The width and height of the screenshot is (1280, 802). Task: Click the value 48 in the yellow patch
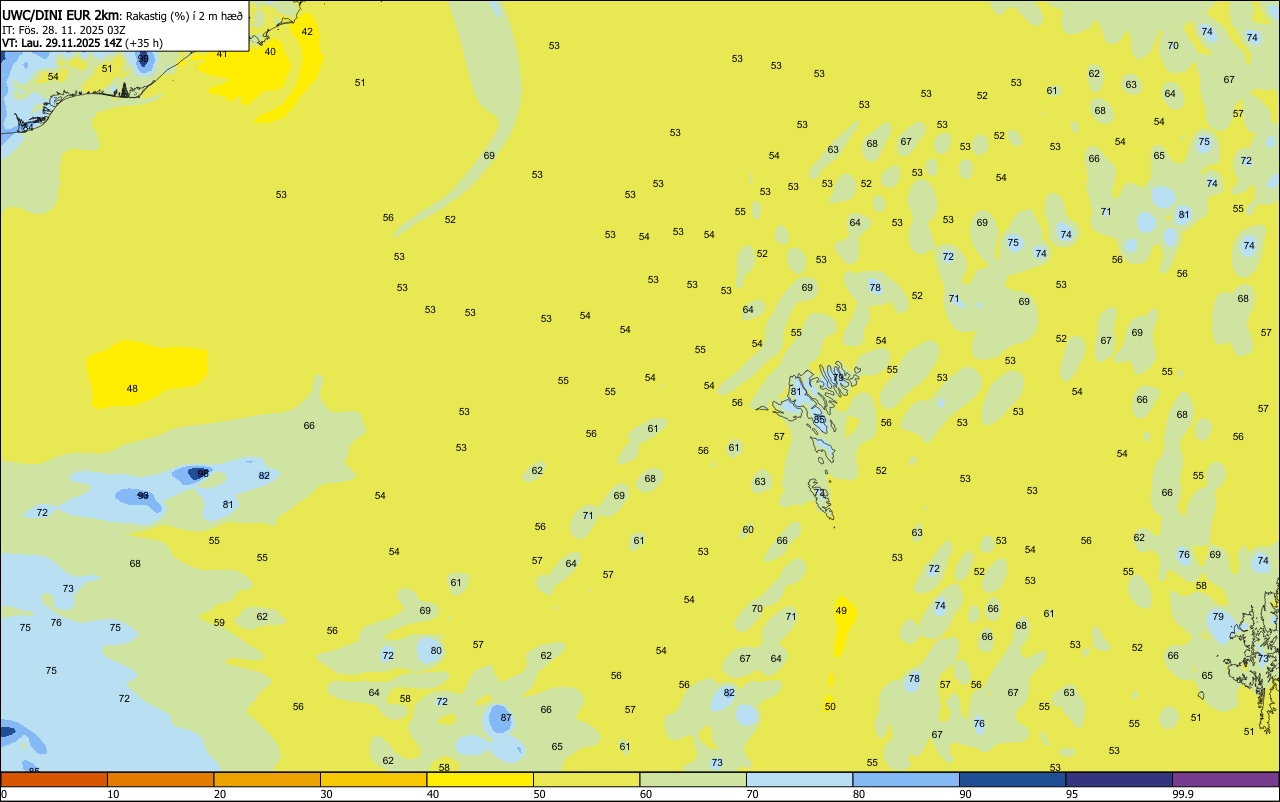[x=132, y=388]
